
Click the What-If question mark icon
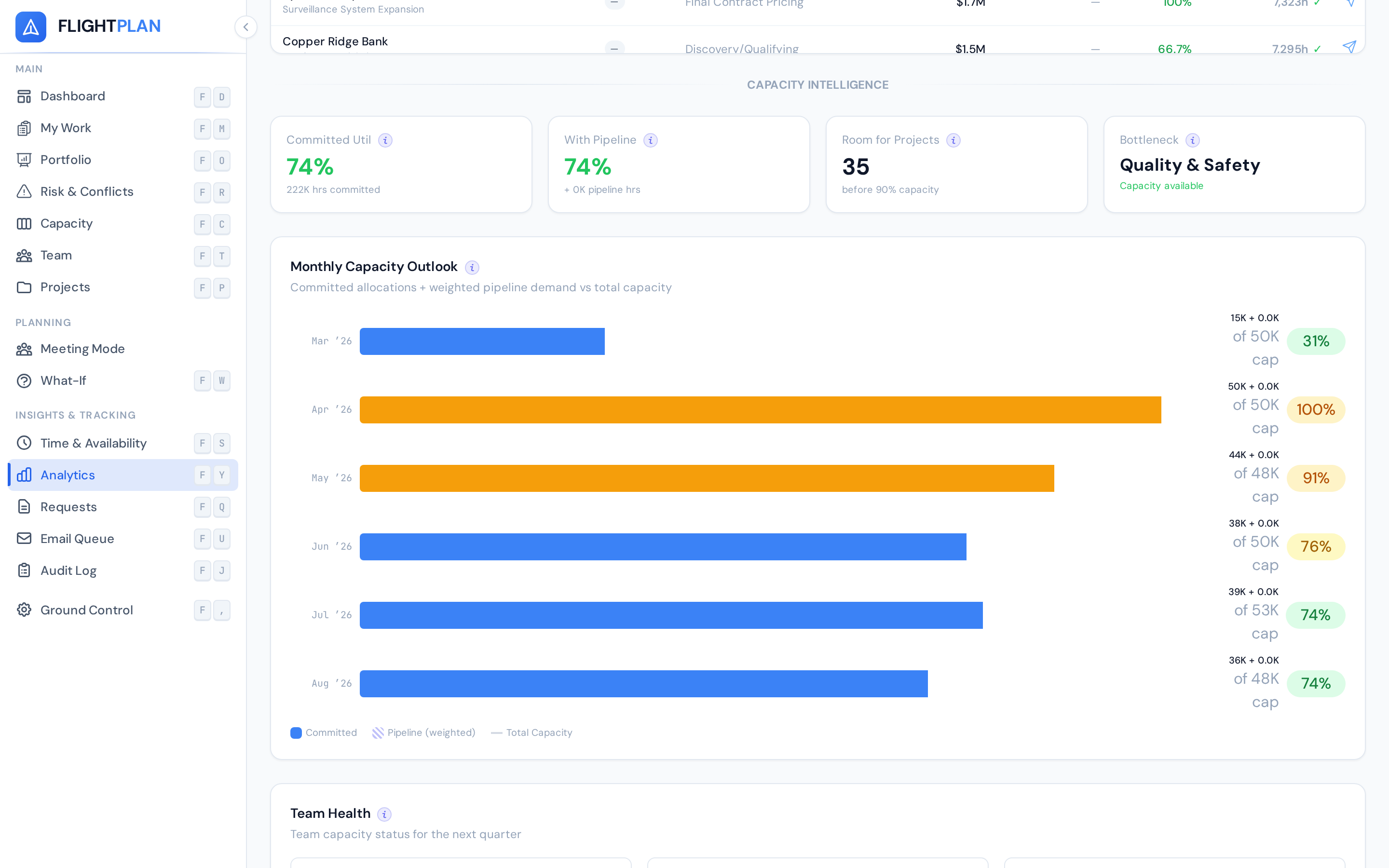click(24, 380)
